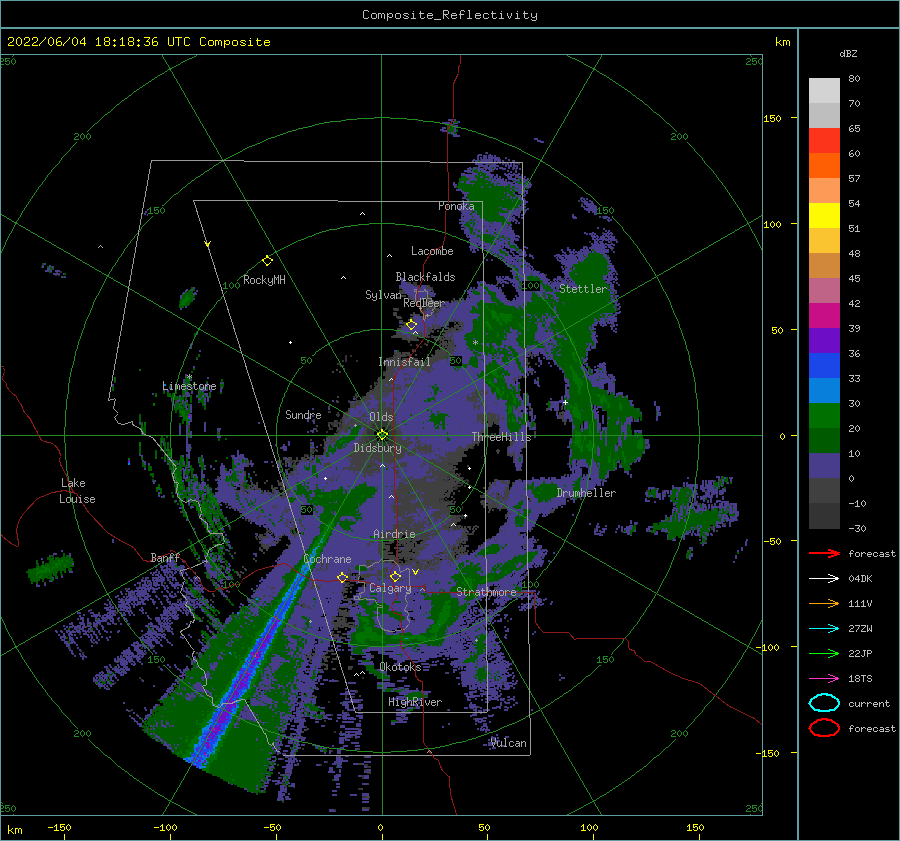Click the Strathmore city label
The width and height of the screenshot is (900, 841).
pos(486,592)
